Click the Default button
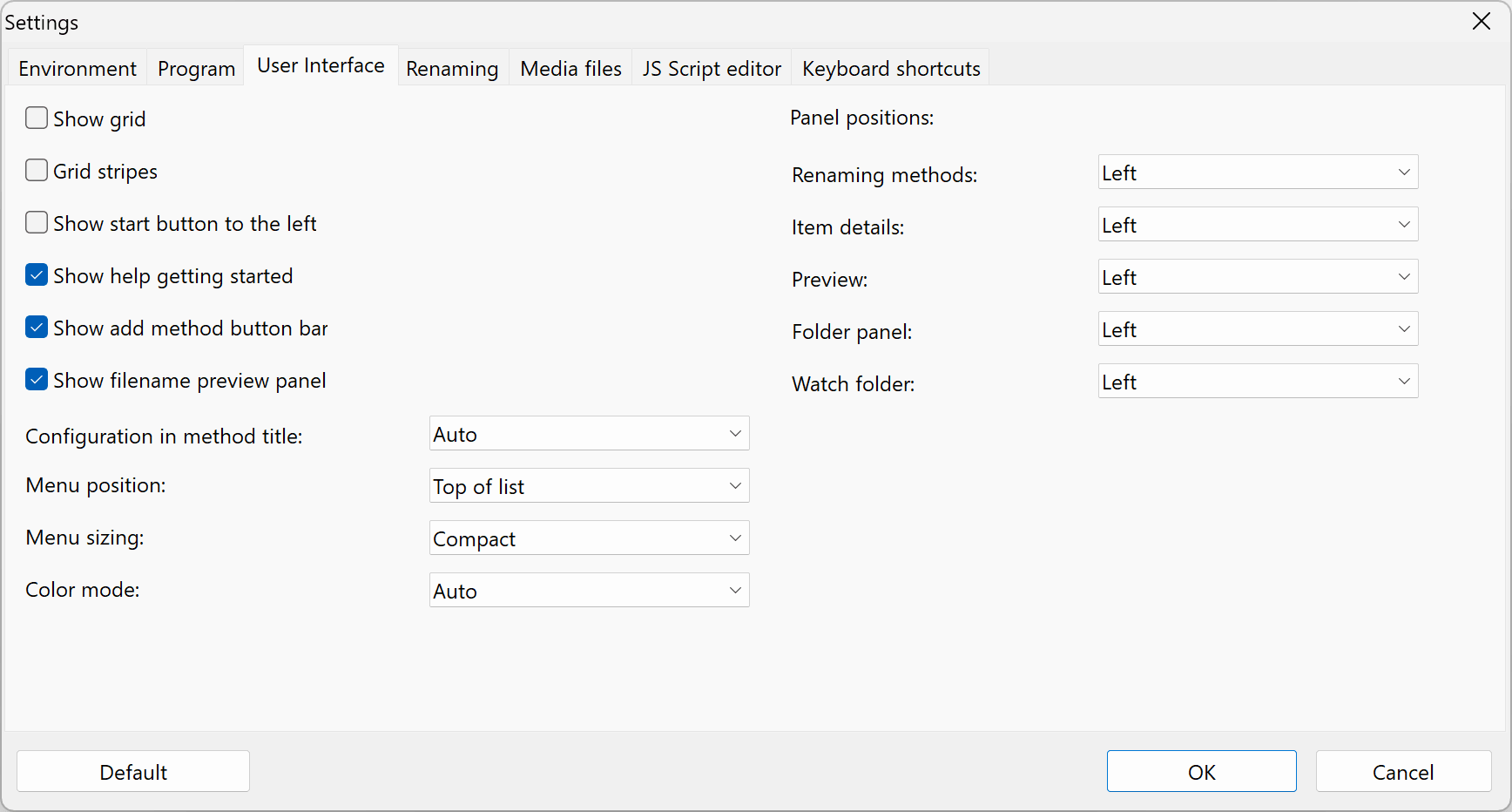 coord(133,772)
